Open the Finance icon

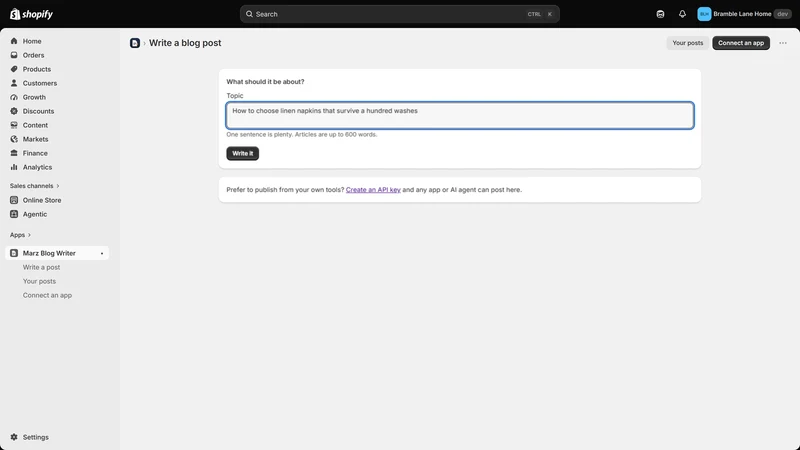[14, 153]
